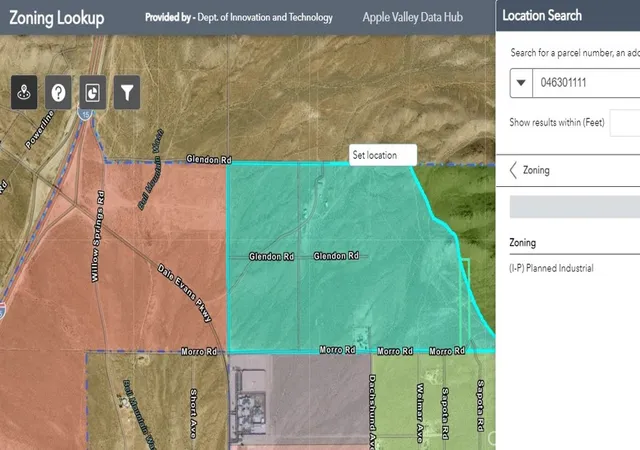
Task: Click the Short Ave road label
Action: point(193,413)
